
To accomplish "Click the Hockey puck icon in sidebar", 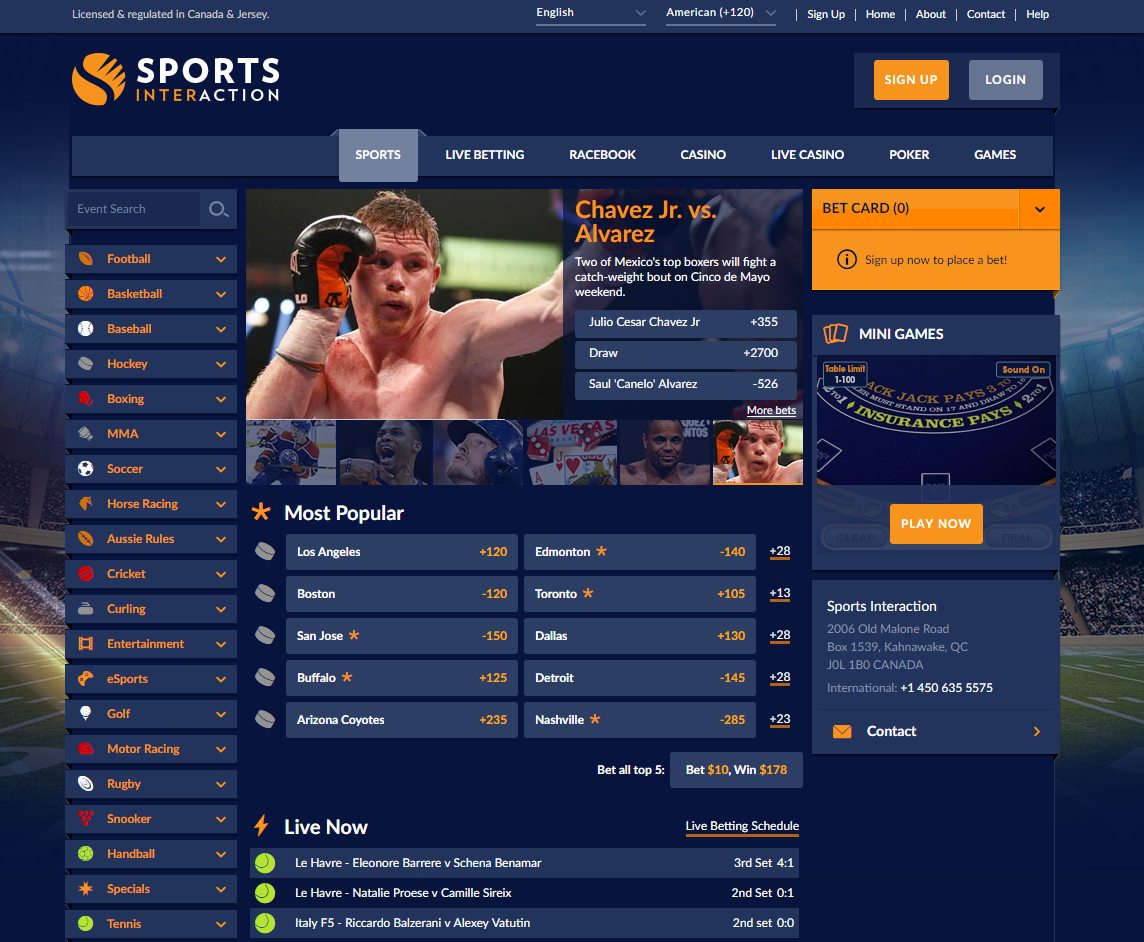I will coord(85,363).
